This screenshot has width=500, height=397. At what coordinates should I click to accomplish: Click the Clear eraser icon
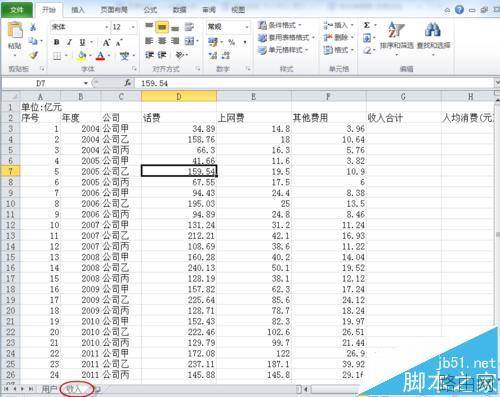coord(367,51)
